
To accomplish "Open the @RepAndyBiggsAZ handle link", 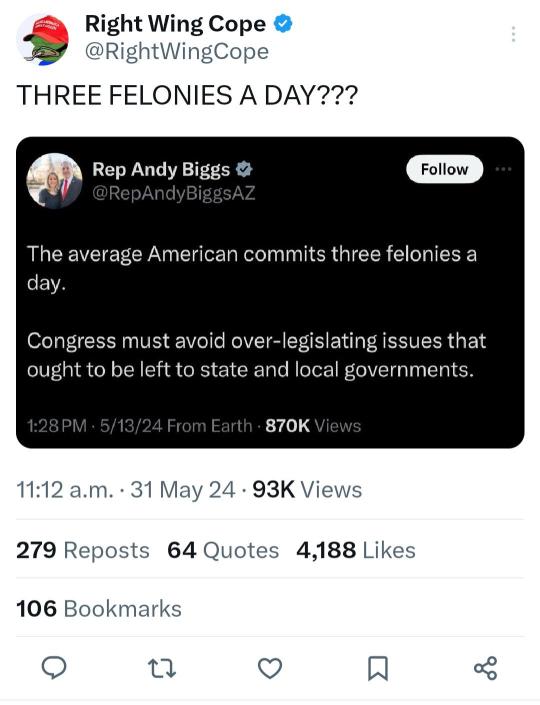I will click(x=174, y=193).
